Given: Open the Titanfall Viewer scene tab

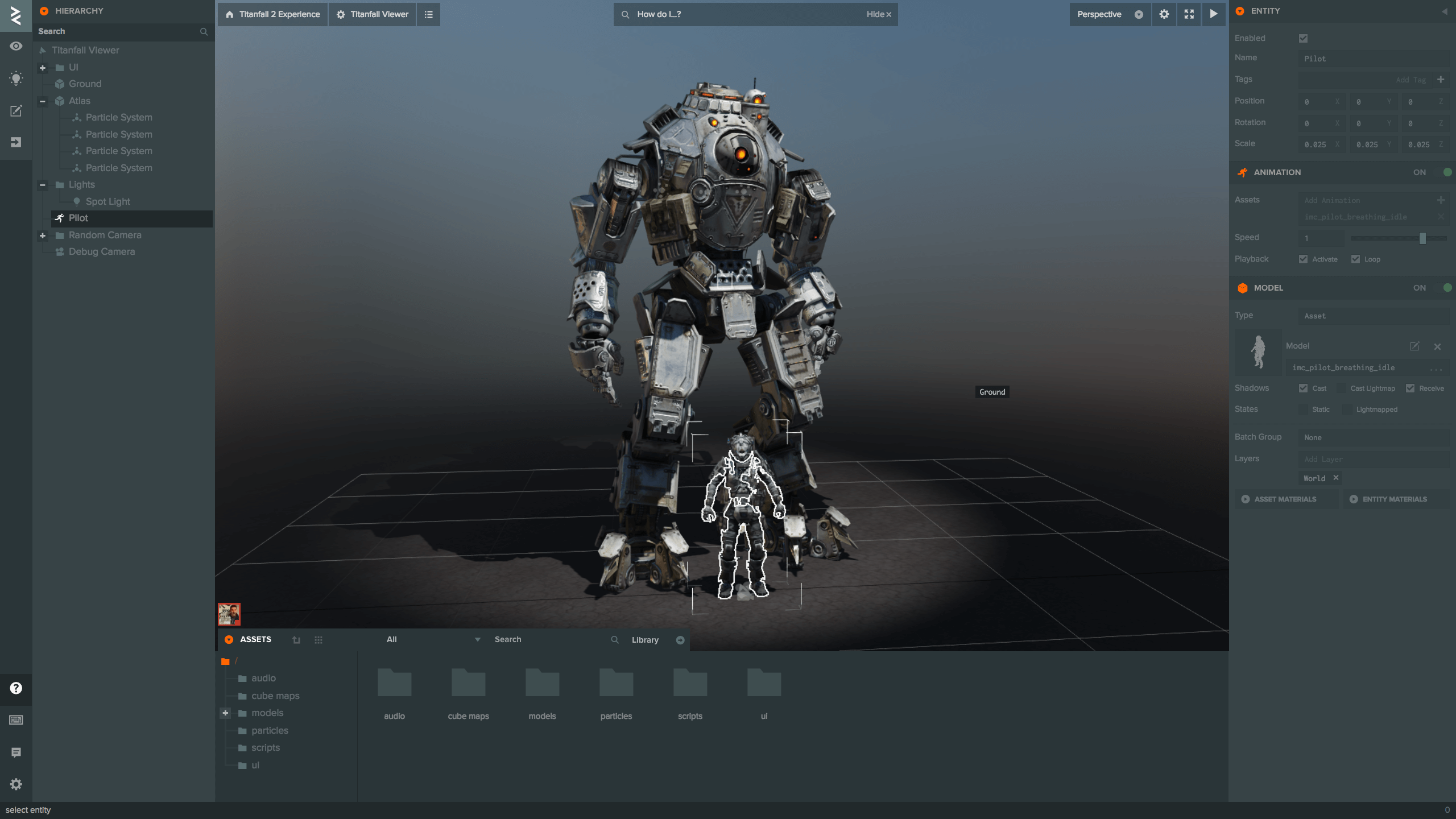Looking at the screenshot, I should [x=373, y=14].
